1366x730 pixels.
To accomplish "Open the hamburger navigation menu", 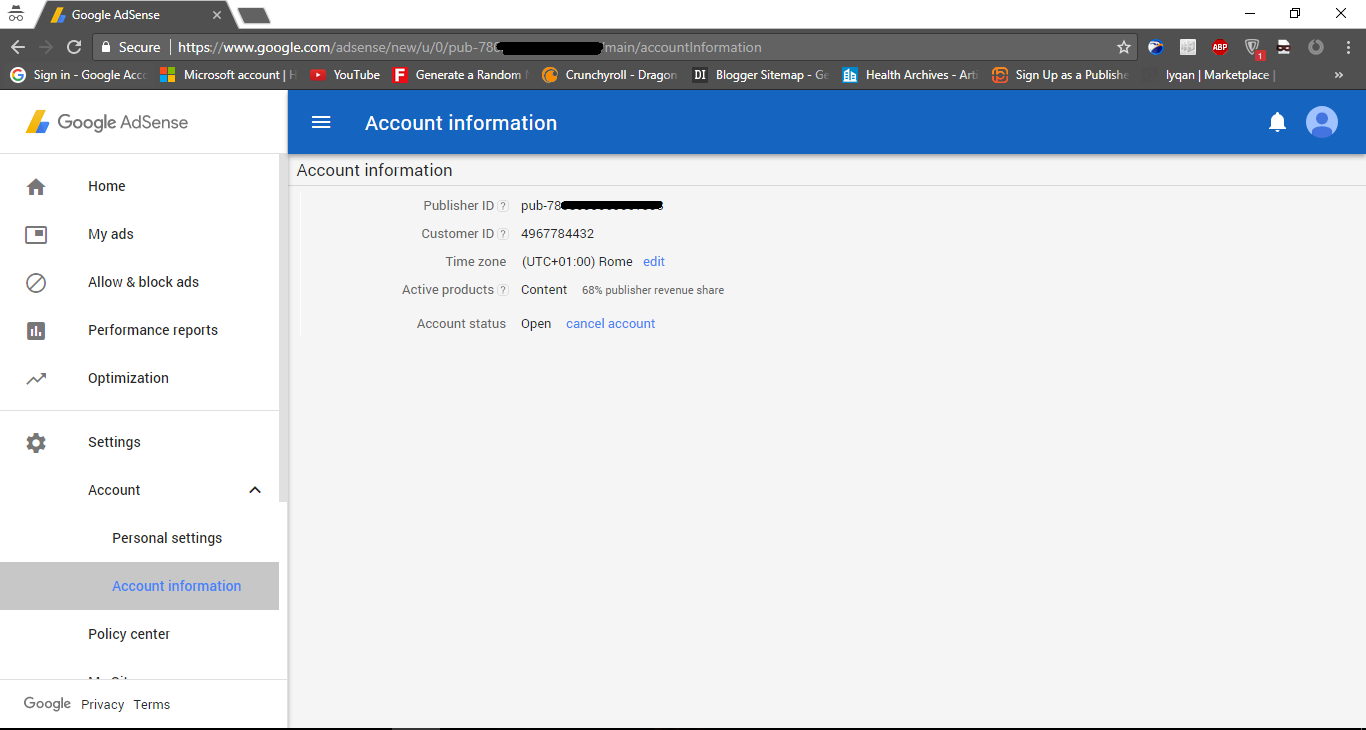I will [321, 122].
